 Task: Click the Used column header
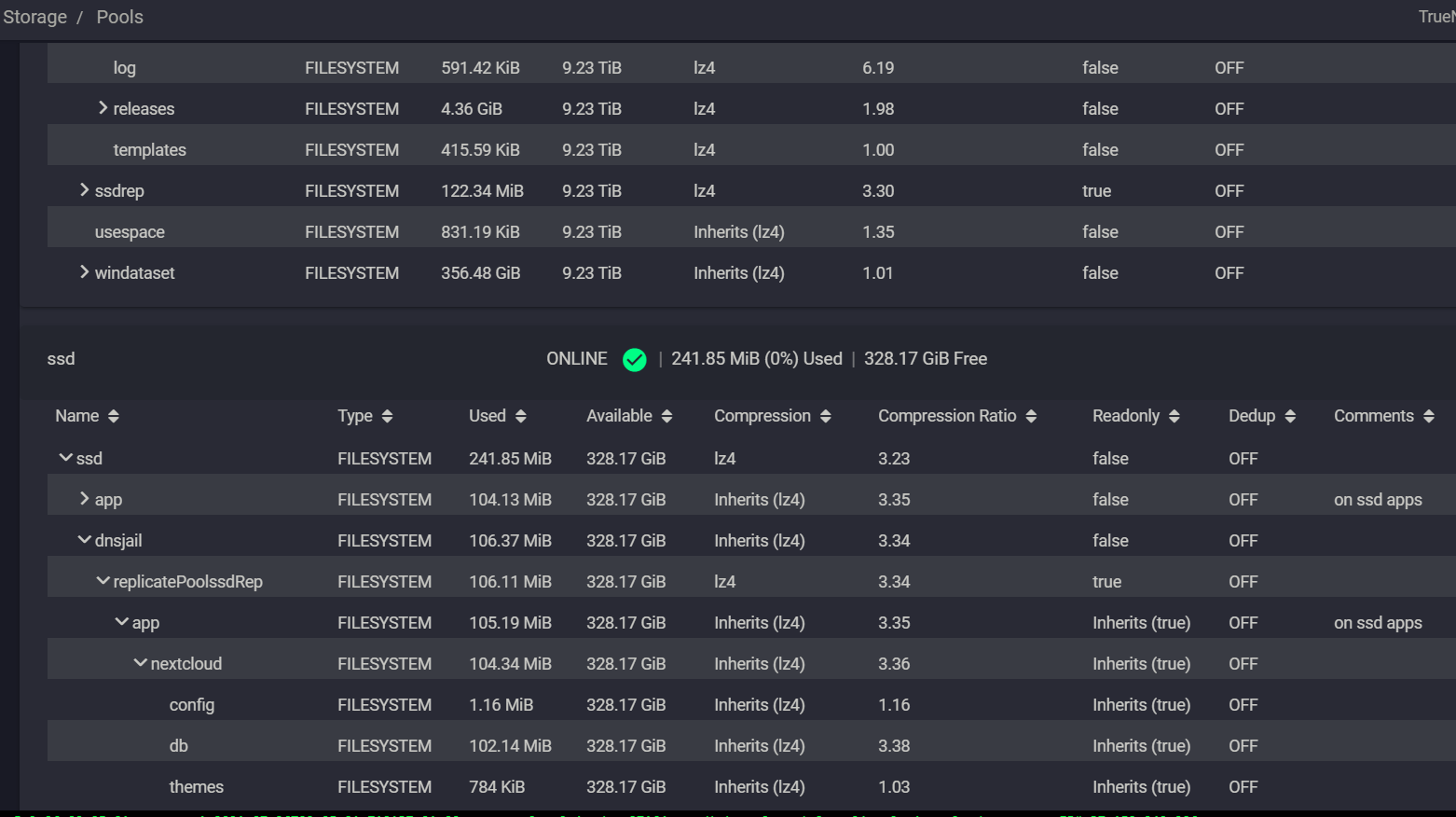[x=488, y=416]
